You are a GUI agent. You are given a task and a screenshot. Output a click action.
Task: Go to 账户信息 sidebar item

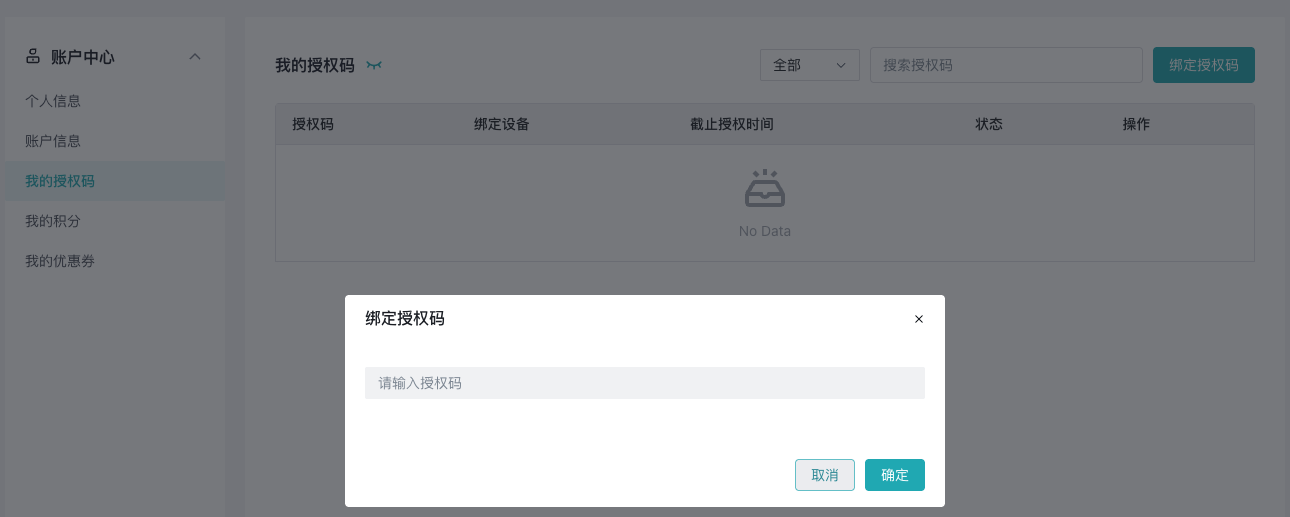click(53, 141)
